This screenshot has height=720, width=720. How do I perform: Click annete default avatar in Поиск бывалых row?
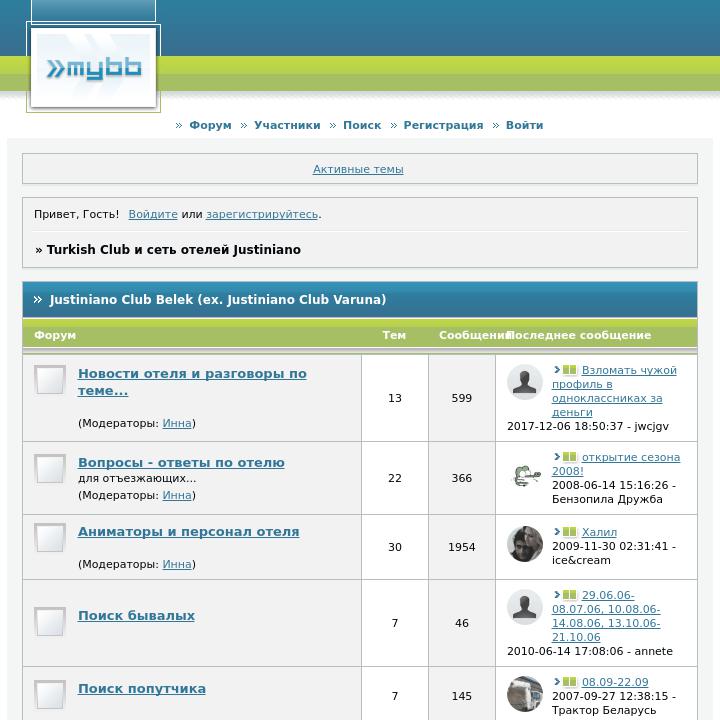coord(525,607)
